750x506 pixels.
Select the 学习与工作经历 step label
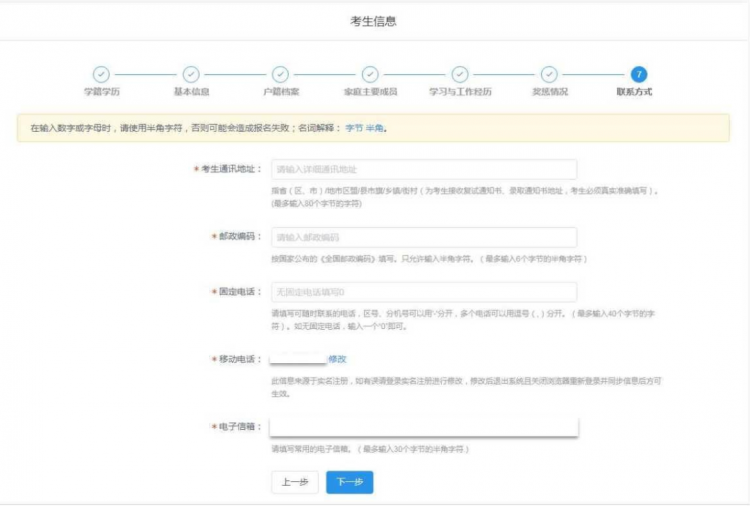tap(460, 92)
